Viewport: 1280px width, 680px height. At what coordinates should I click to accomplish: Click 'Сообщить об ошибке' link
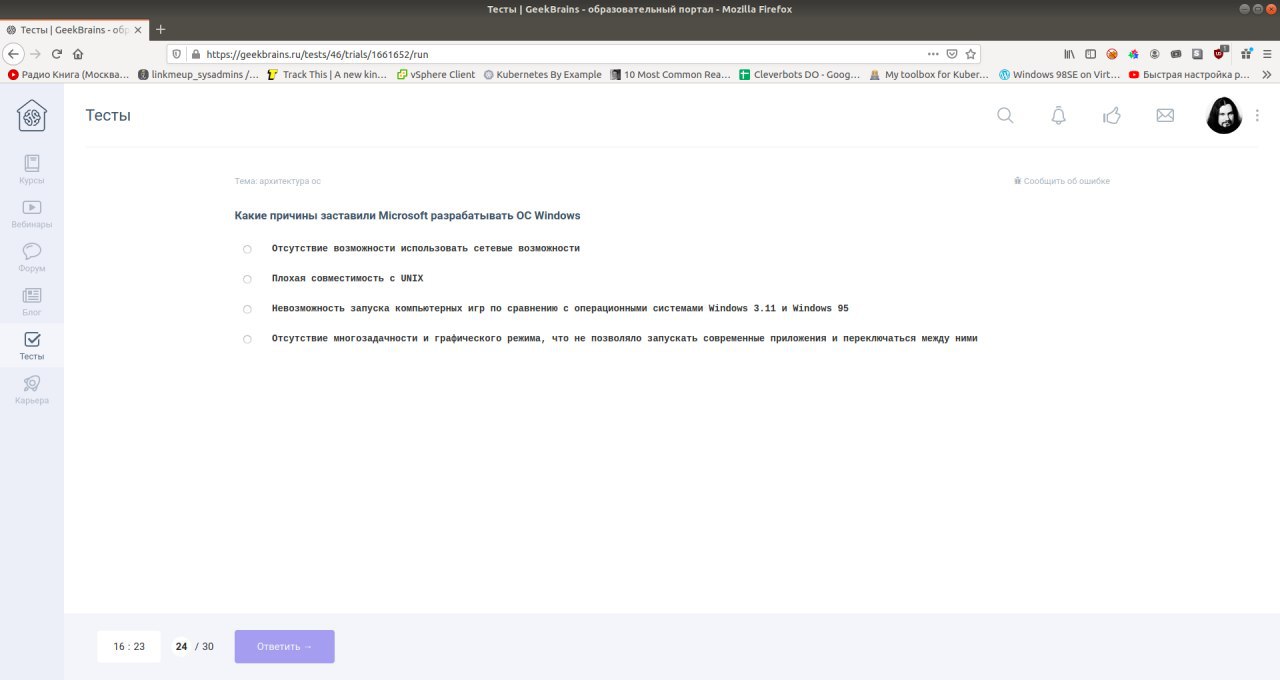click(1061, 181)
